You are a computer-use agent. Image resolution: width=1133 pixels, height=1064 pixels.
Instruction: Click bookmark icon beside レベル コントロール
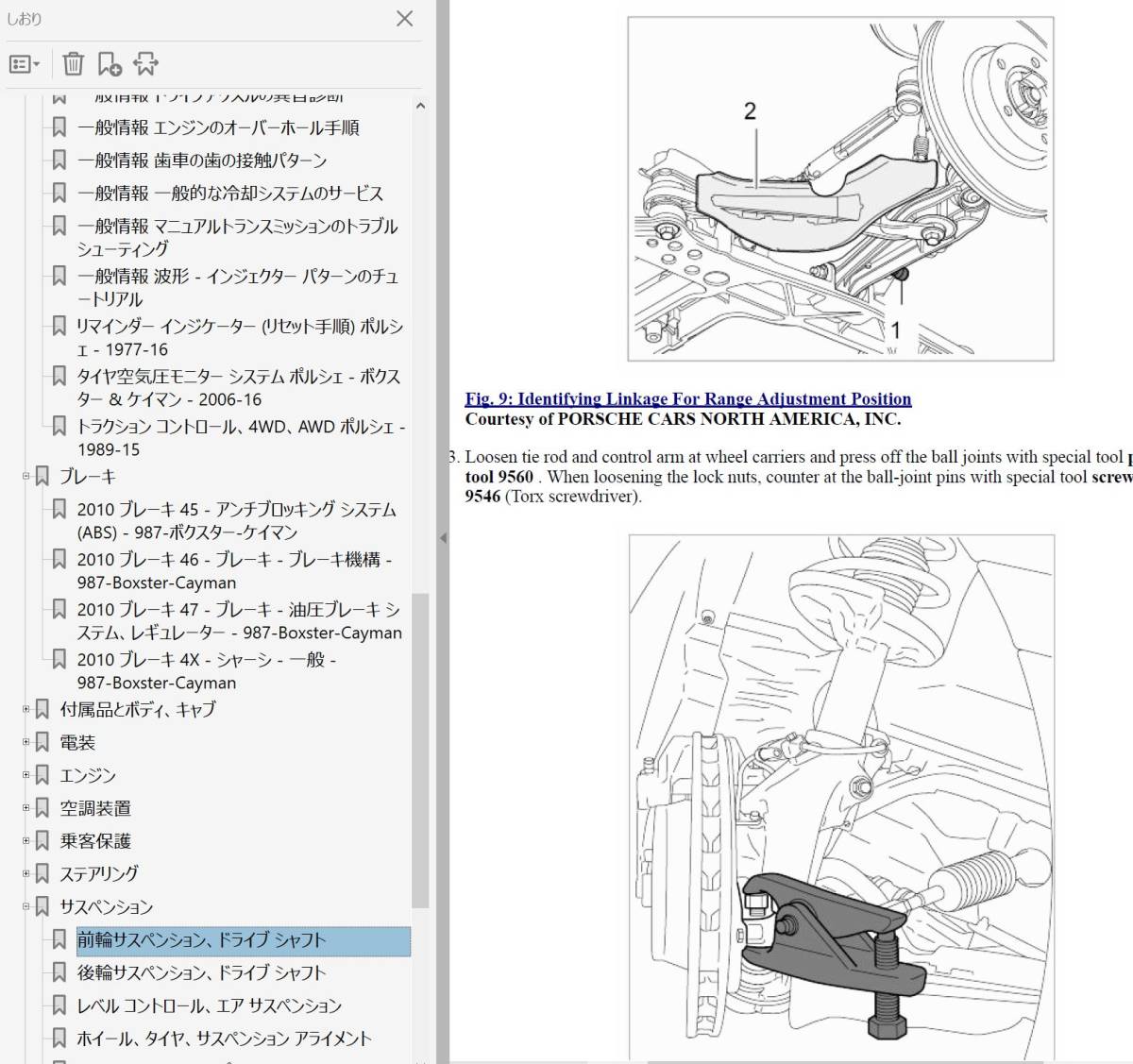click(59, 1005)
